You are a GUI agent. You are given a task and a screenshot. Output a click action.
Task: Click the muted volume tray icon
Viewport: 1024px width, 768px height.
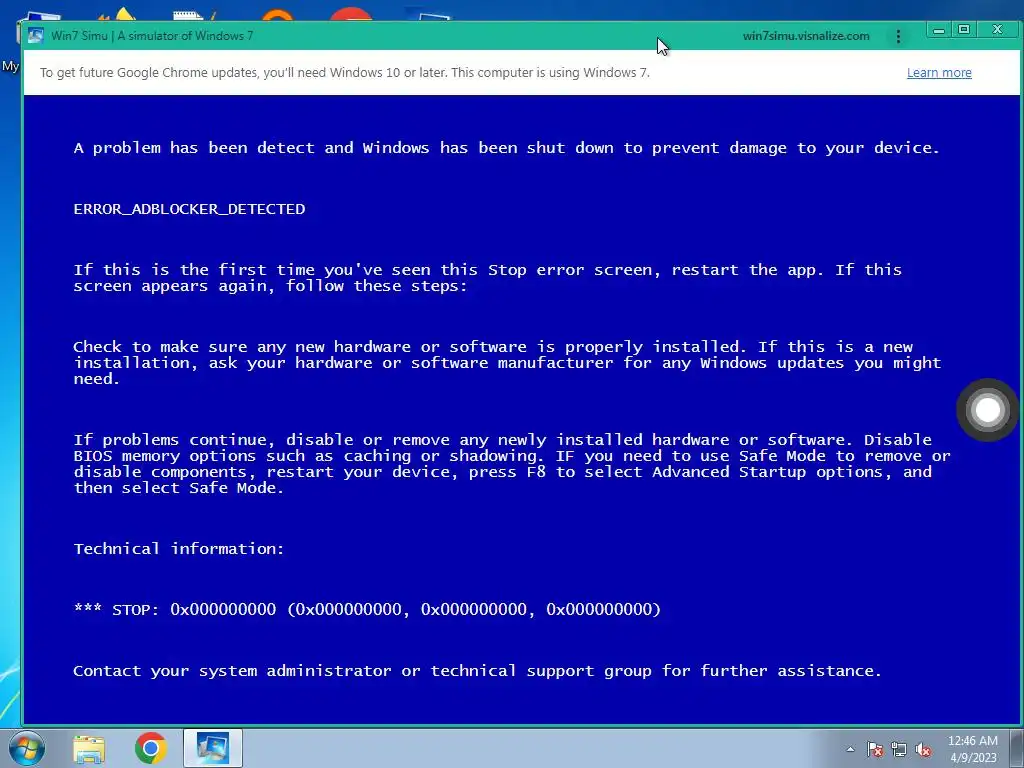[x=923, y=750]
